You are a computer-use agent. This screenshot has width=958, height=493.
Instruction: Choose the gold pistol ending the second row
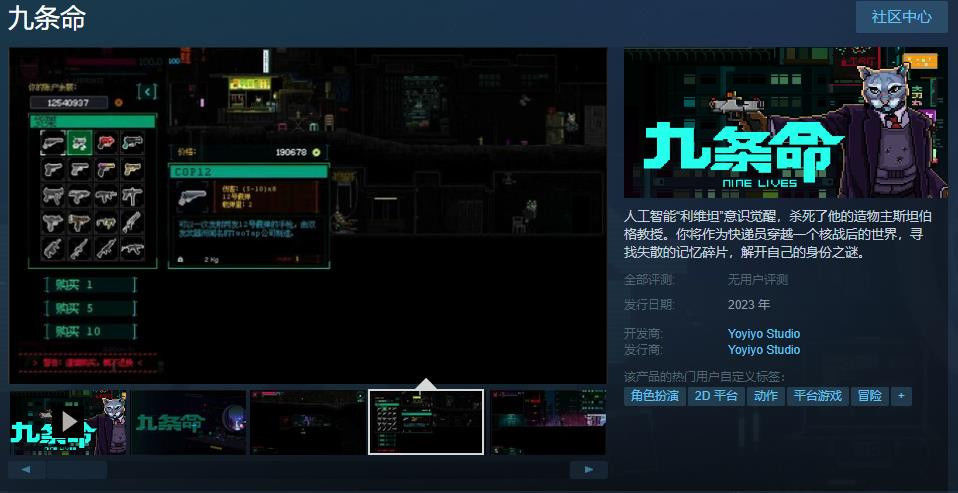point(133,169)
